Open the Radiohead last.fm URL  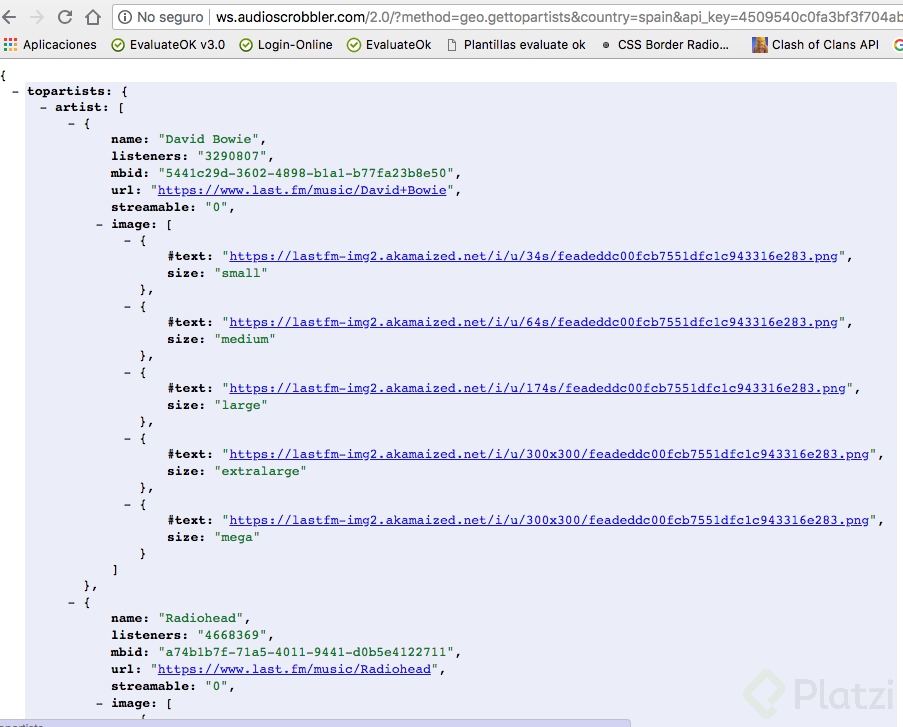point(294,669)
